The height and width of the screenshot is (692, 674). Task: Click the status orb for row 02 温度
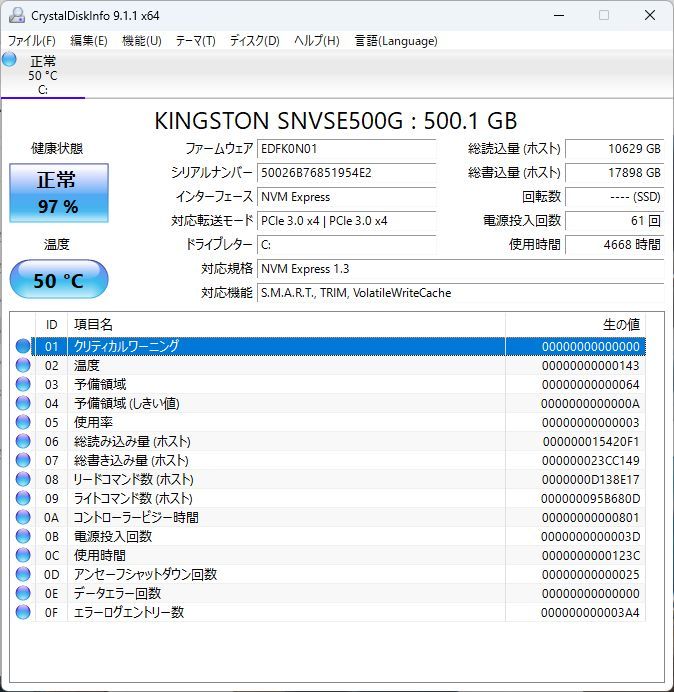pos(23,365)
